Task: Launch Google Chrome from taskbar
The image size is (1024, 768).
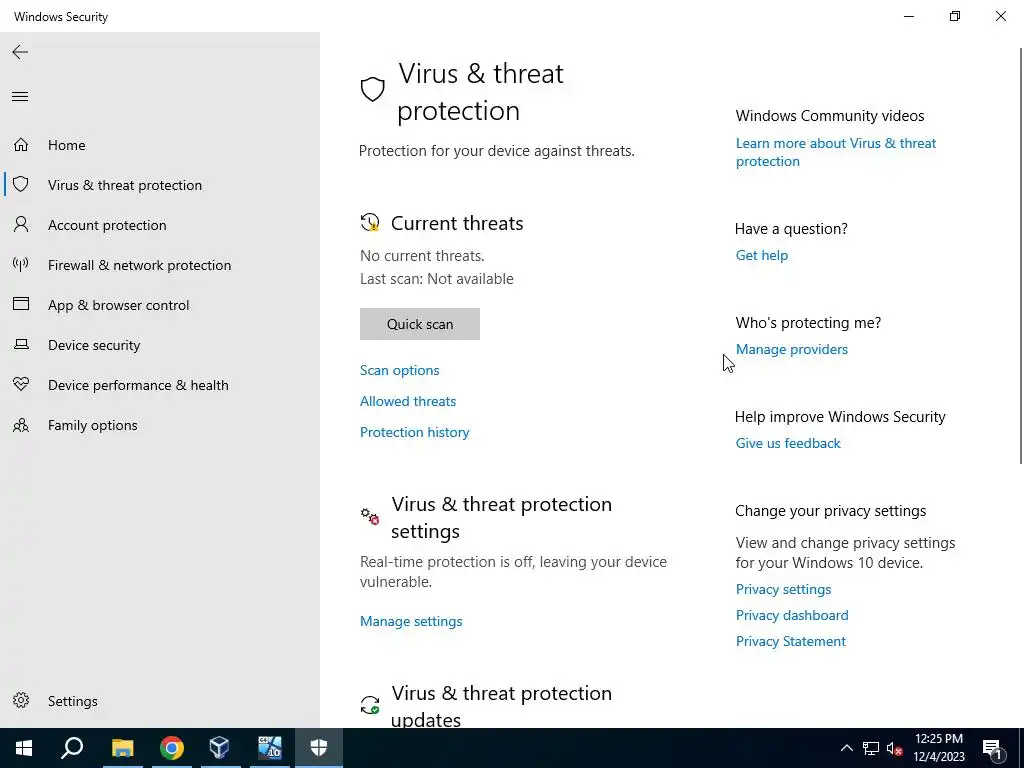Action: 172,748
